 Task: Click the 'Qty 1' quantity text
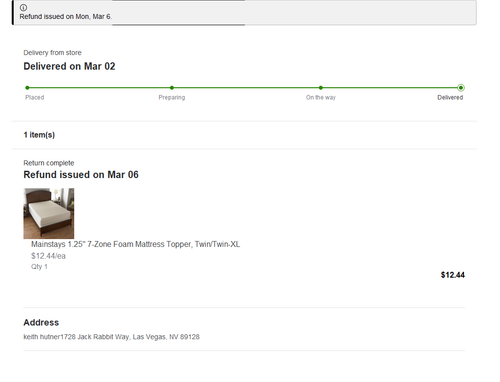(x=39, y=267)
